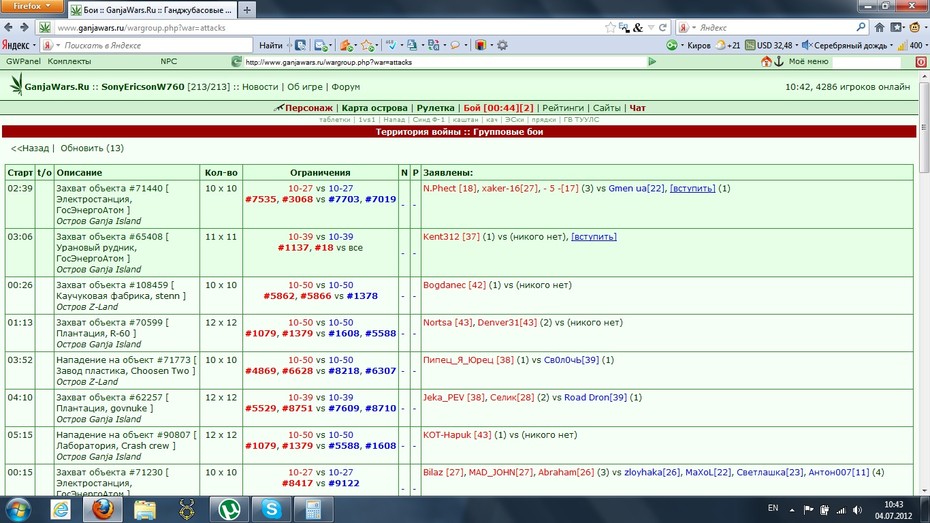Screen dimensions: 930x523
Task: Join the fight via first [вступить] link
Action: point(692,188)
